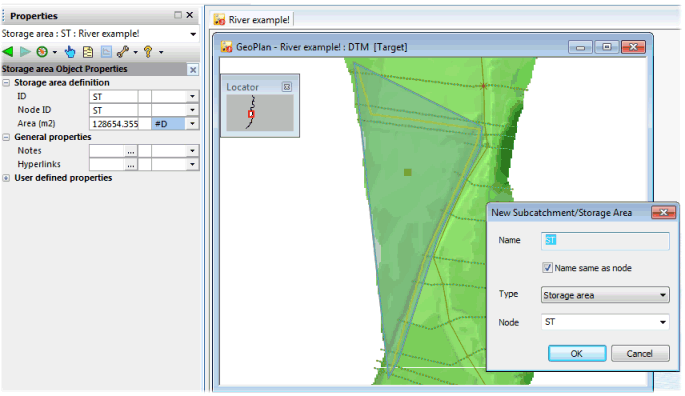Click the green compass find icon
Screen dimensions: 685x396
click(x=42, y=52)
